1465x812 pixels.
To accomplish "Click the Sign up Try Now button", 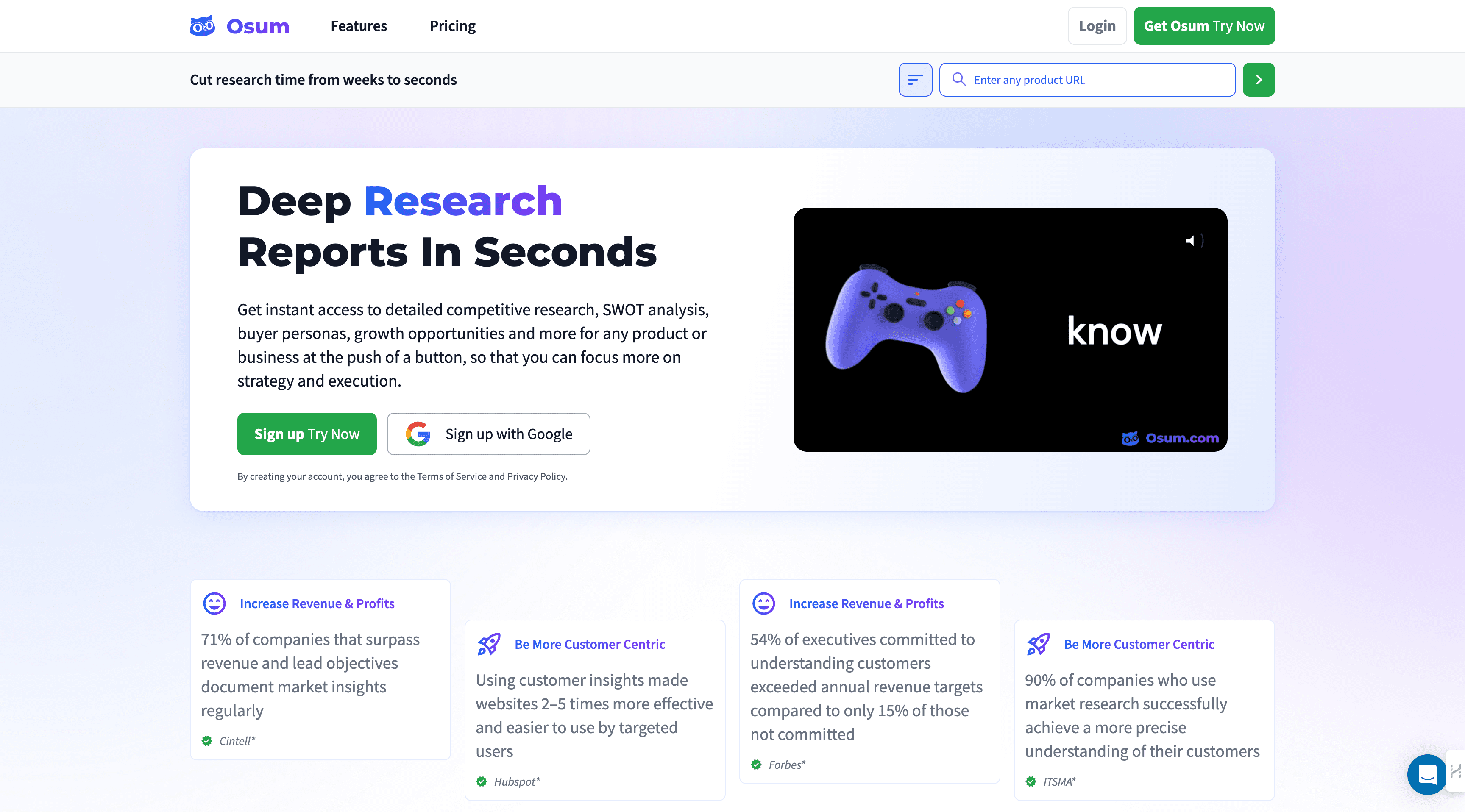I will (306, 434).
